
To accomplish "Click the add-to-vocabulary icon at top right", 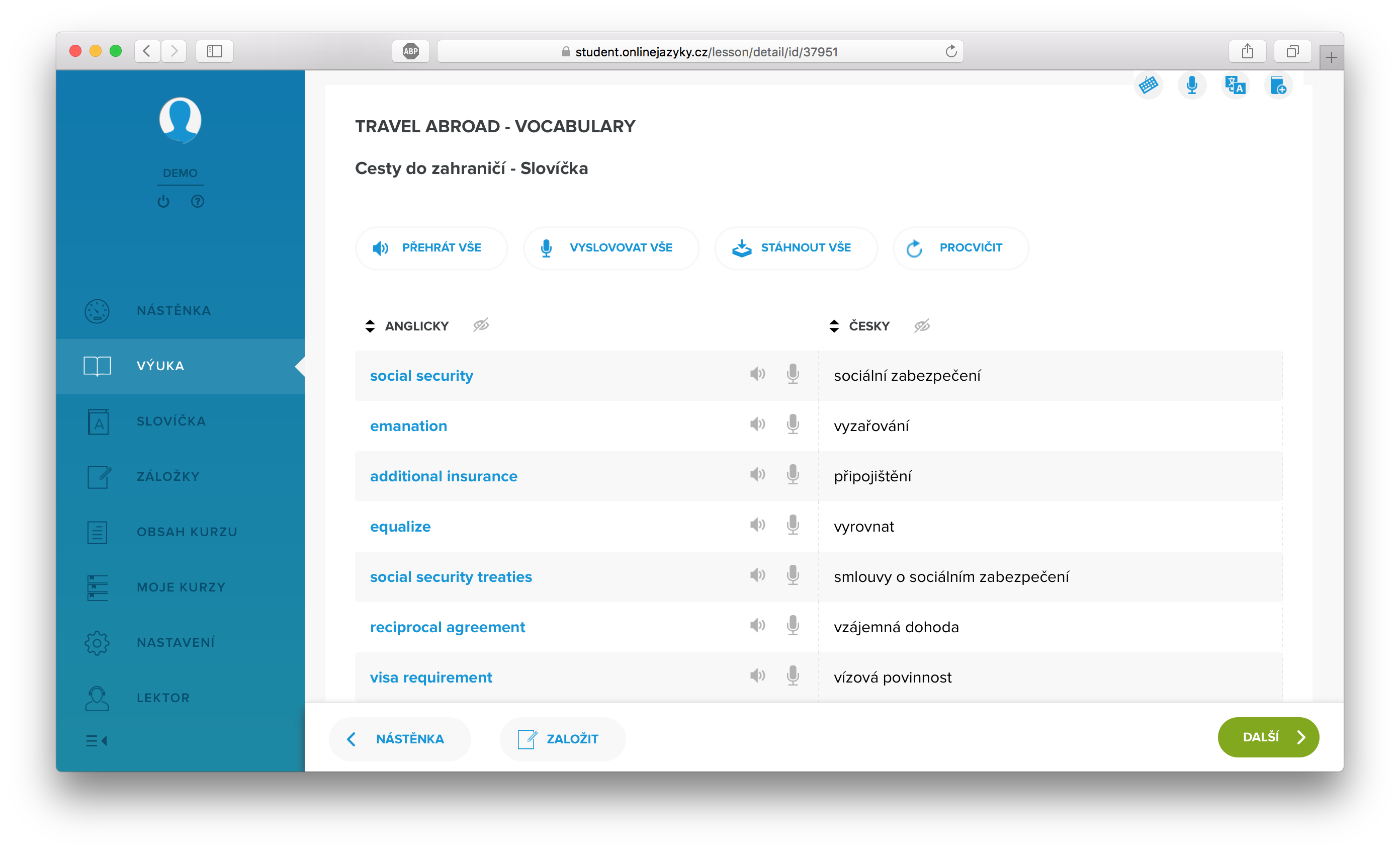I will pos(1278,86).
